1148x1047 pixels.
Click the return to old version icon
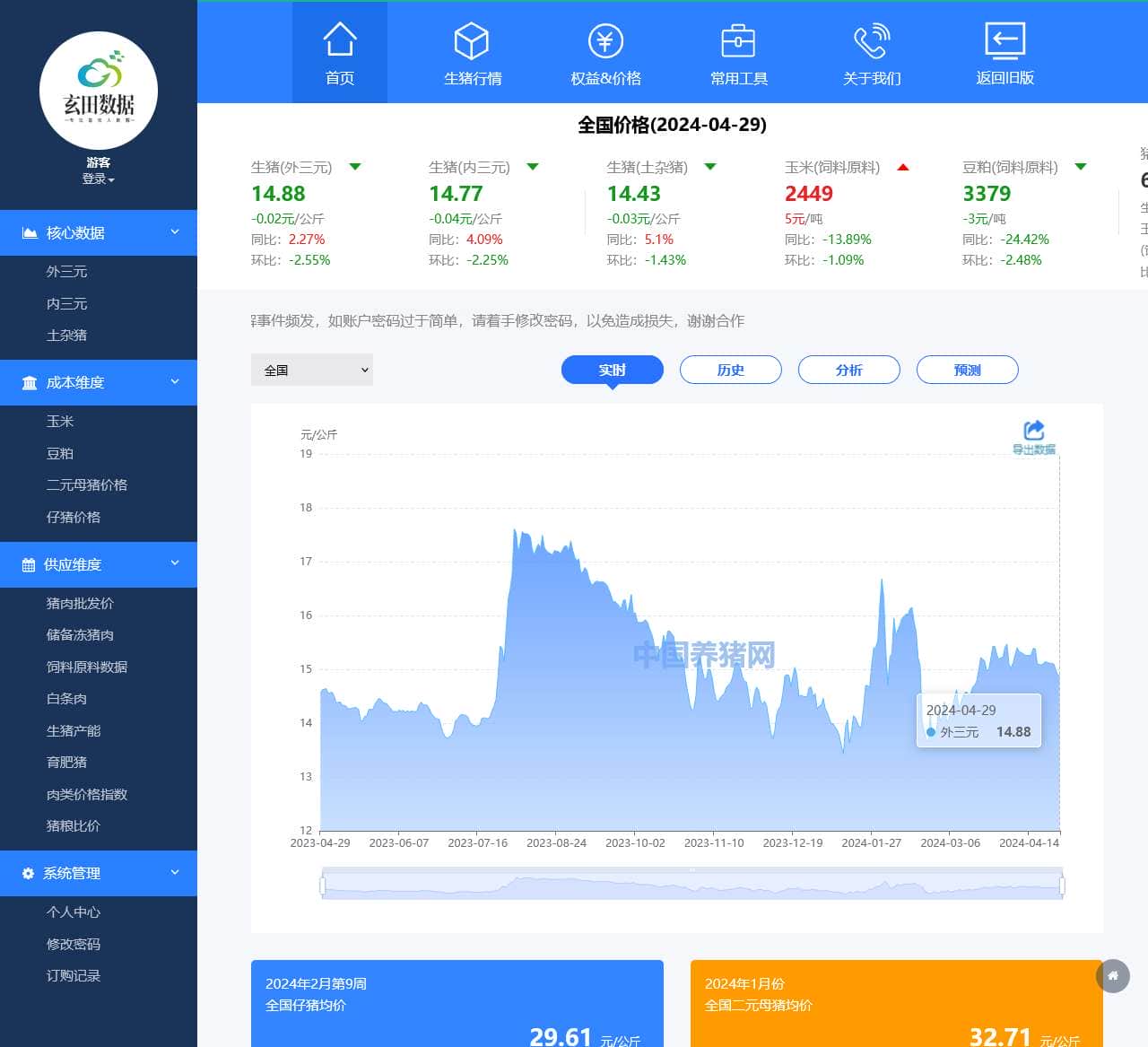click(1004, 40)
